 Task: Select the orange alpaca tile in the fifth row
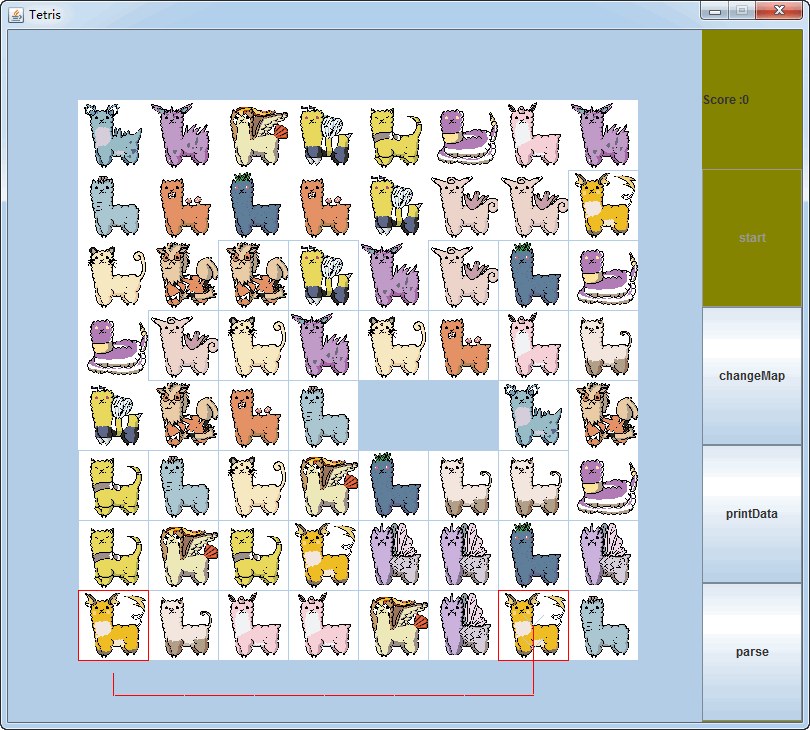pos(253,415)
